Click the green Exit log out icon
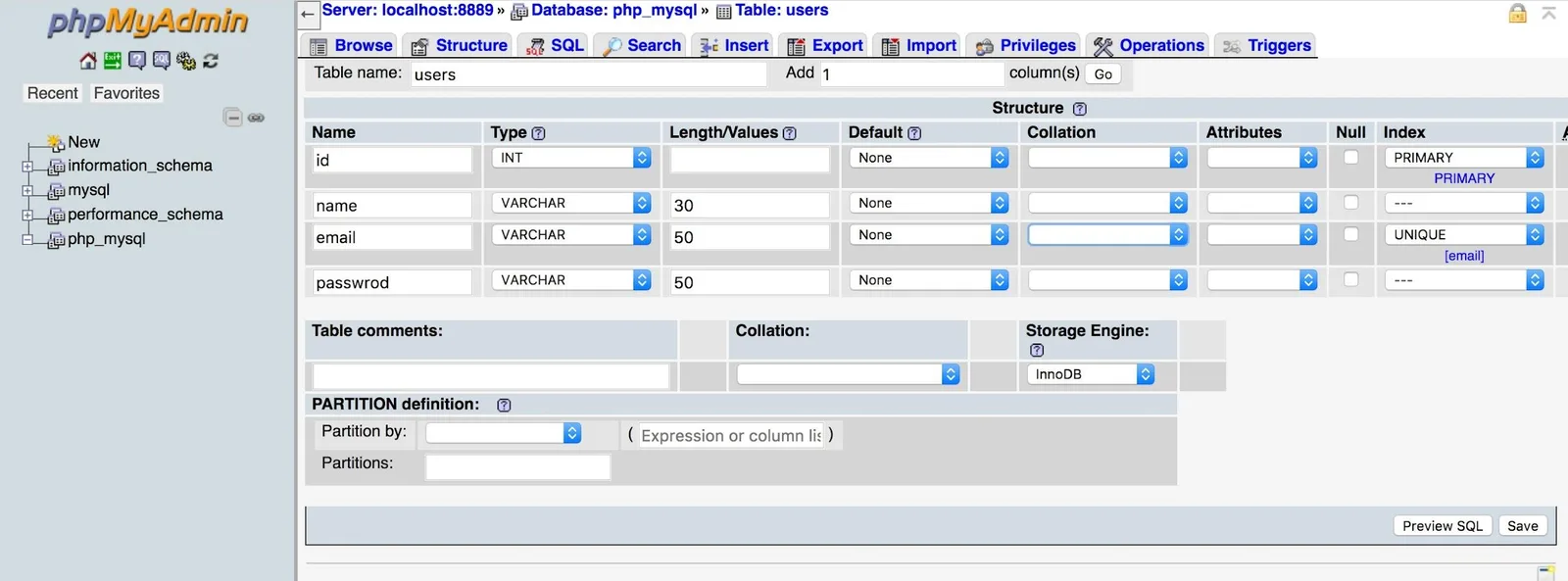The image size is (1568, 581). [113, 61]
